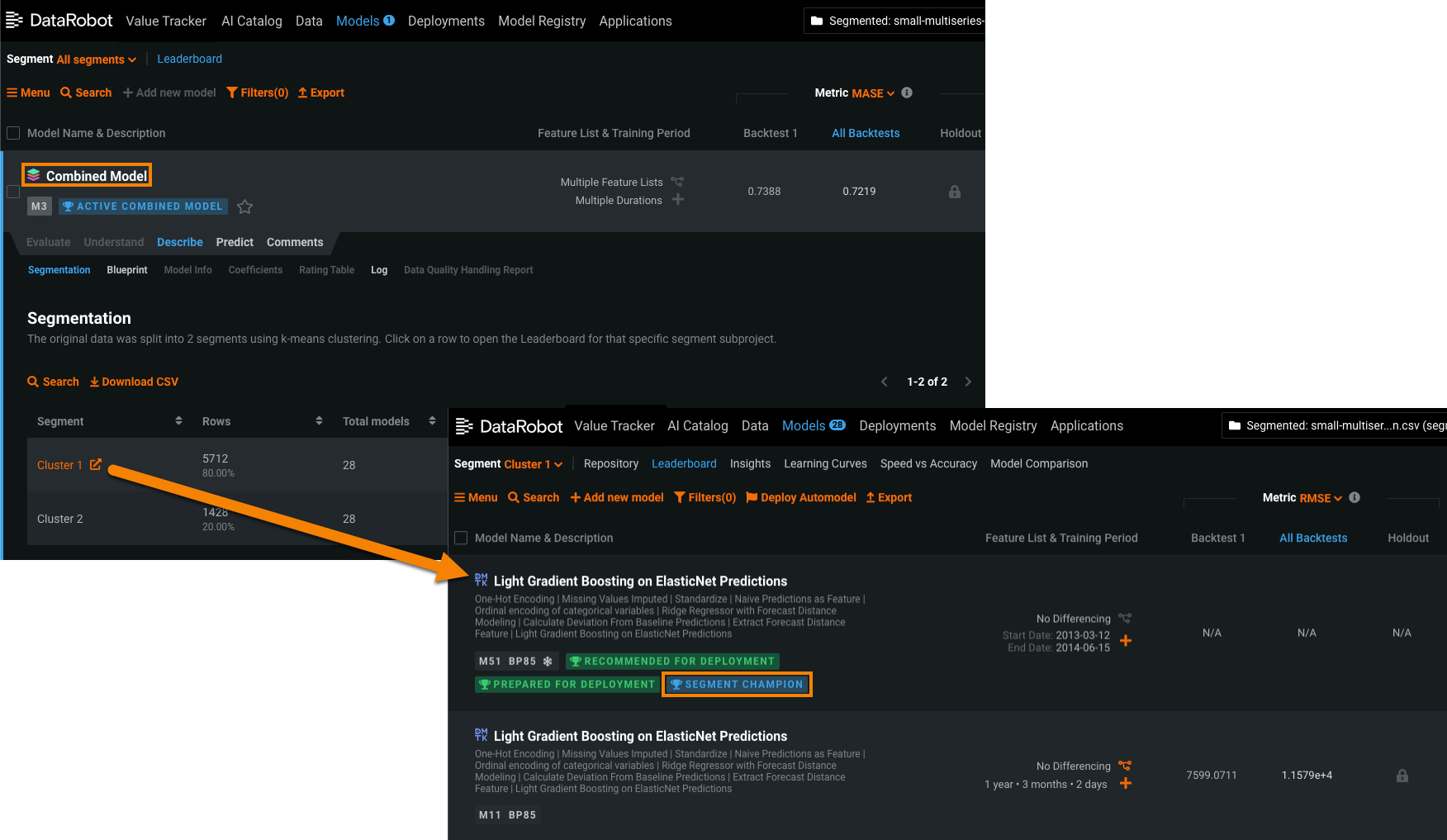Click the orange plus beside M51 training dates
The width and height of the screenshot is (1447, 840).
click(1125, 641)
